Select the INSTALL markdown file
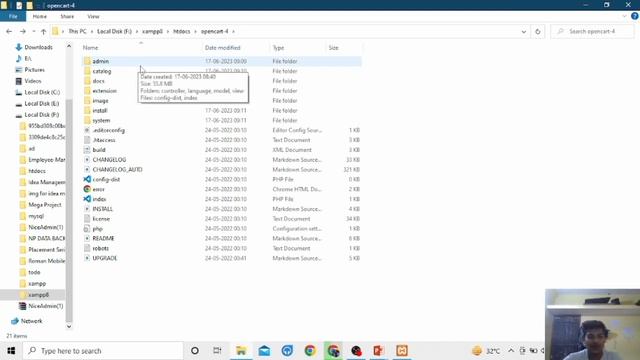This screenshot has width=640, height=360. click(x=102, y=209)
